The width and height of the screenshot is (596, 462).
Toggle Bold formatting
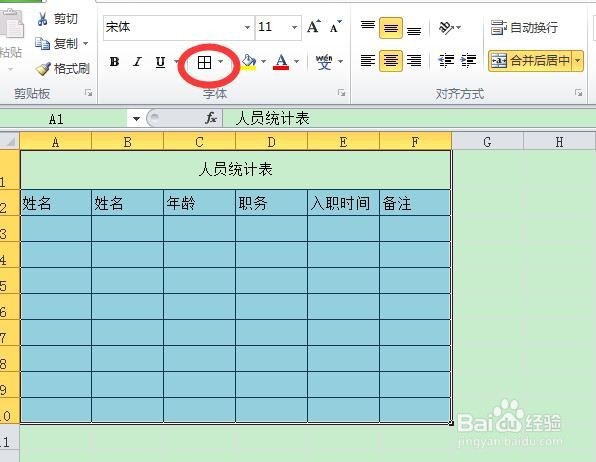[114, 62]
